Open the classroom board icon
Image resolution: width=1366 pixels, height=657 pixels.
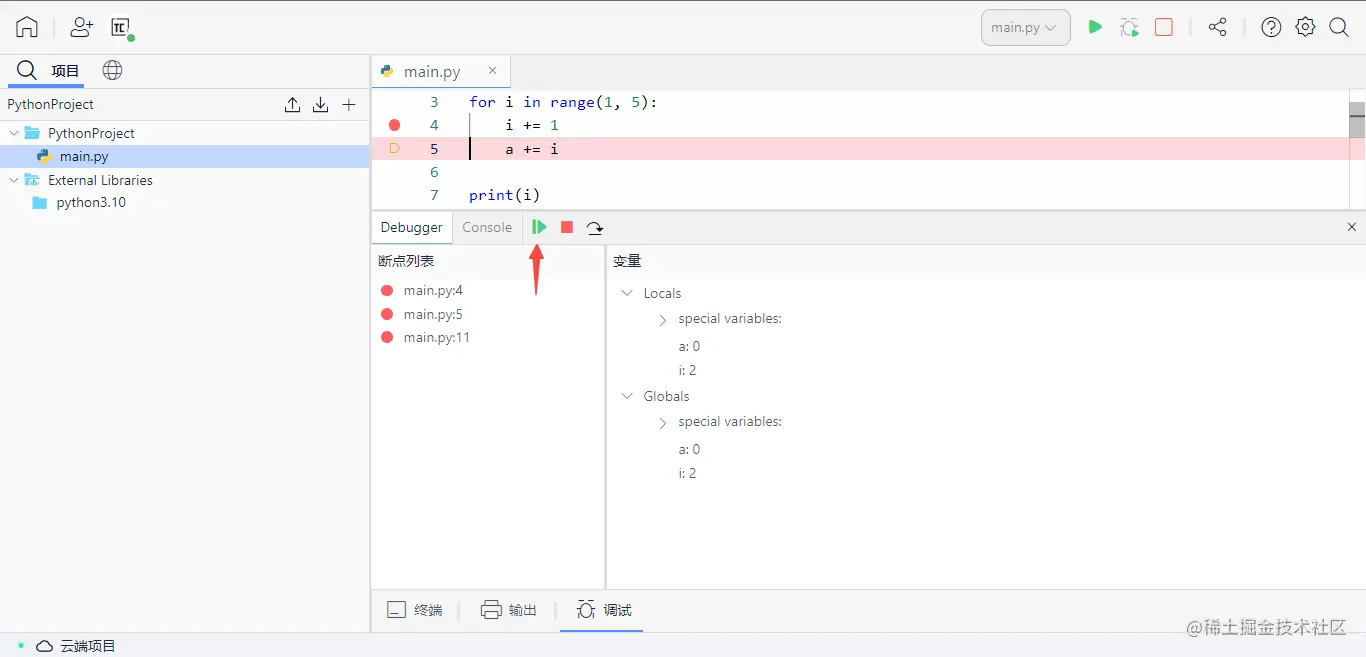122,28
